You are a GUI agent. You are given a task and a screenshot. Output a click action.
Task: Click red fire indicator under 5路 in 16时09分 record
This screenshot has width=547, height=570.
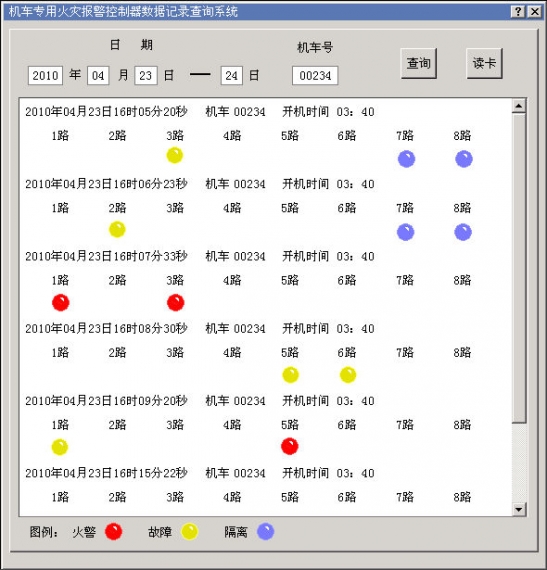290,446
